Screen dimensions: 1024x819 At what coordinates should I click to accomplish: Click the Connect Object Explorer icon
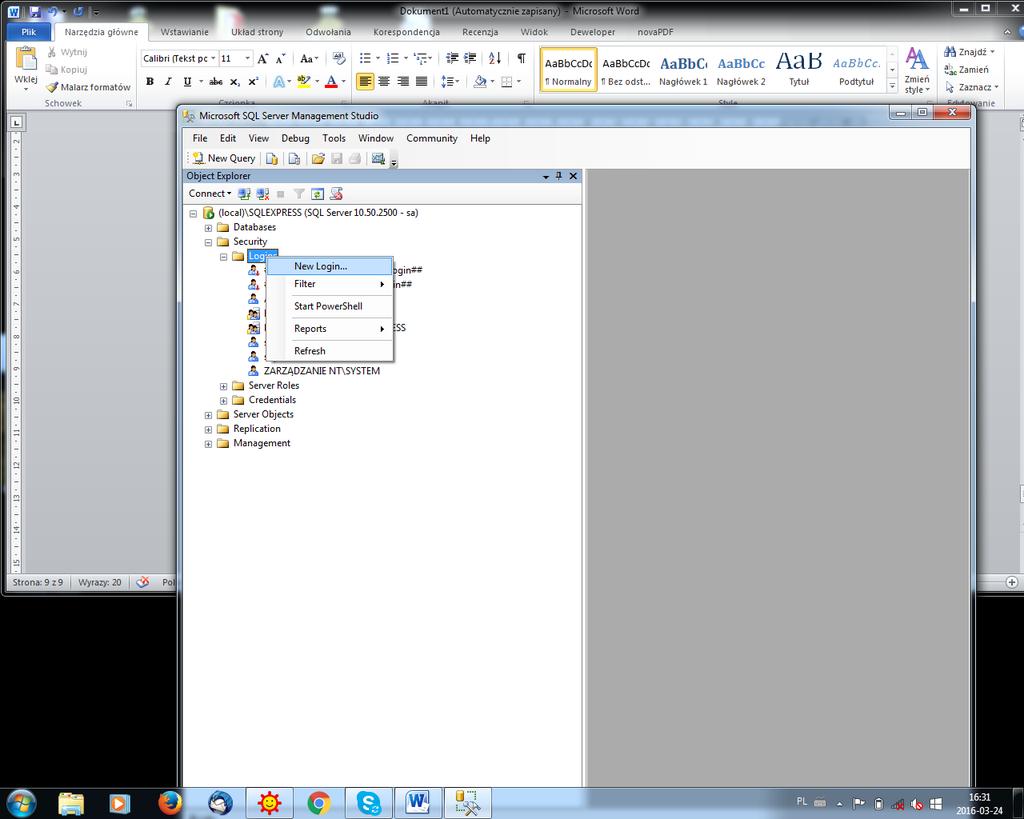[244, 194]
